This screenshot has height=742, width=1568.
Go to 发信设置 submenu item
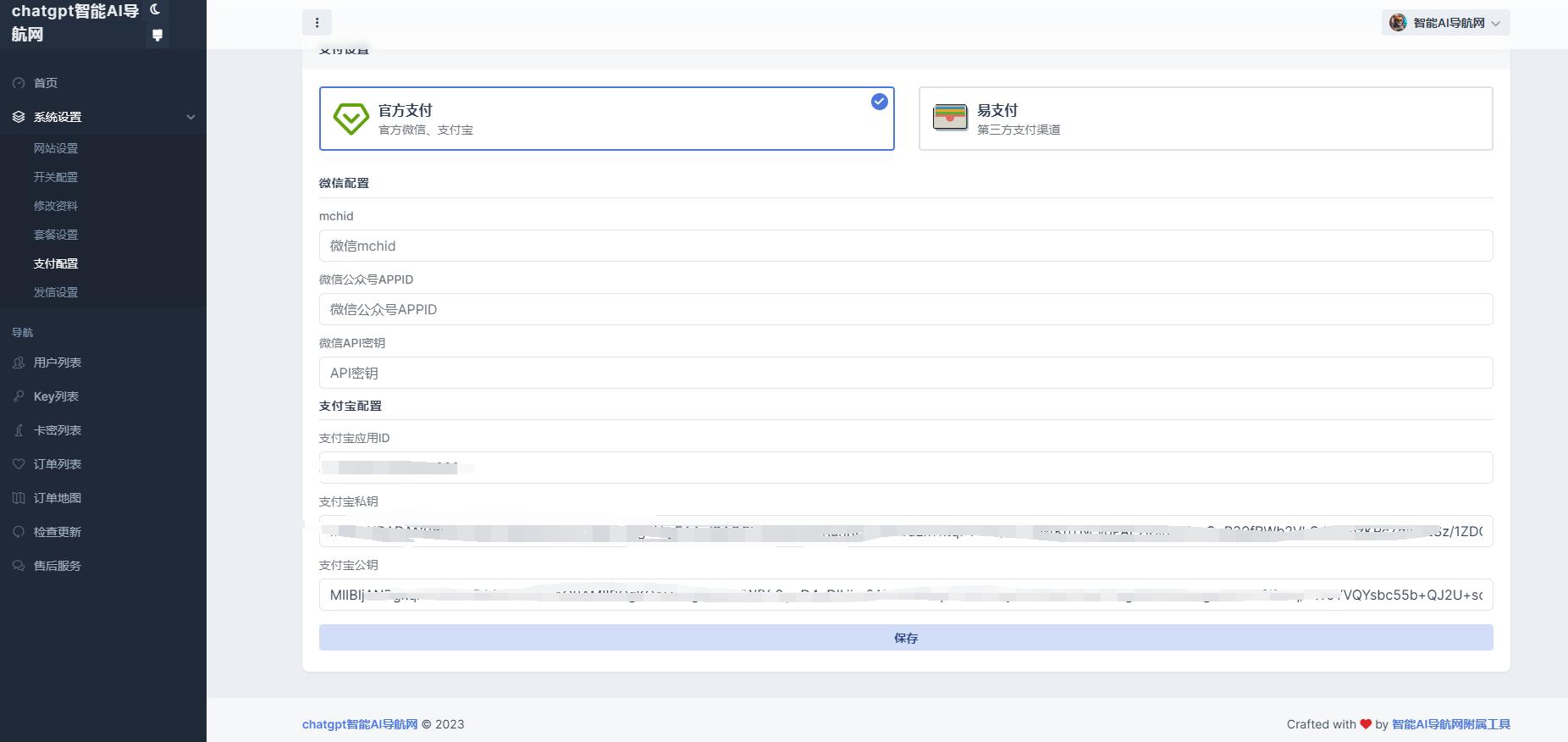(56, 292)
